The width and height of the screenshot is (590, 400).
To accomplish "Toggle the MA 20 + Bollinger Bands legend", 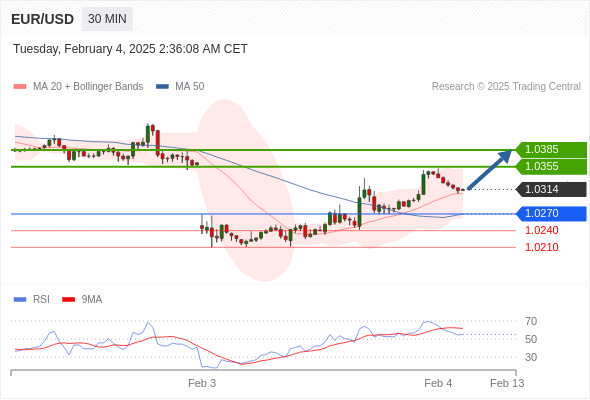I will (x=88, y=87).
